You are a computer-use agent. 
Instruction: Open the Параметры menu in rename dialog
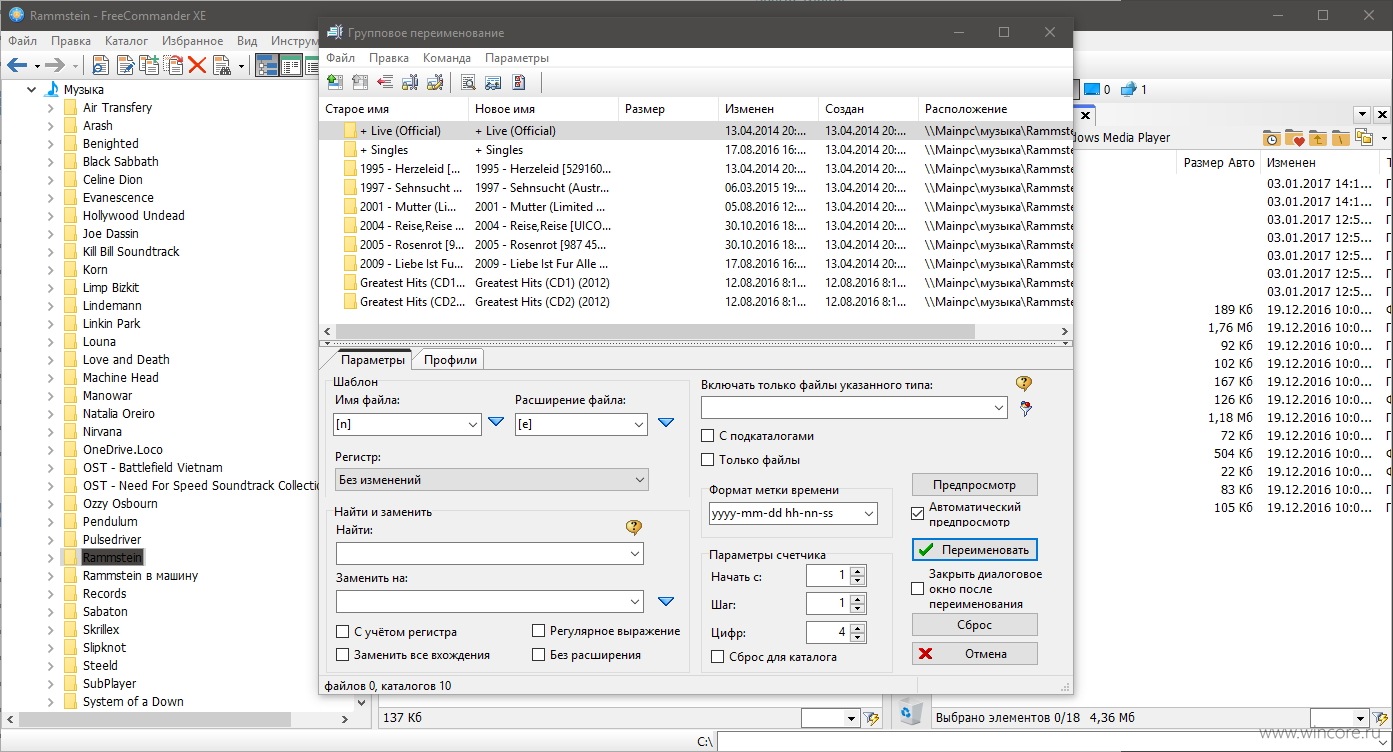pos(517,58)
